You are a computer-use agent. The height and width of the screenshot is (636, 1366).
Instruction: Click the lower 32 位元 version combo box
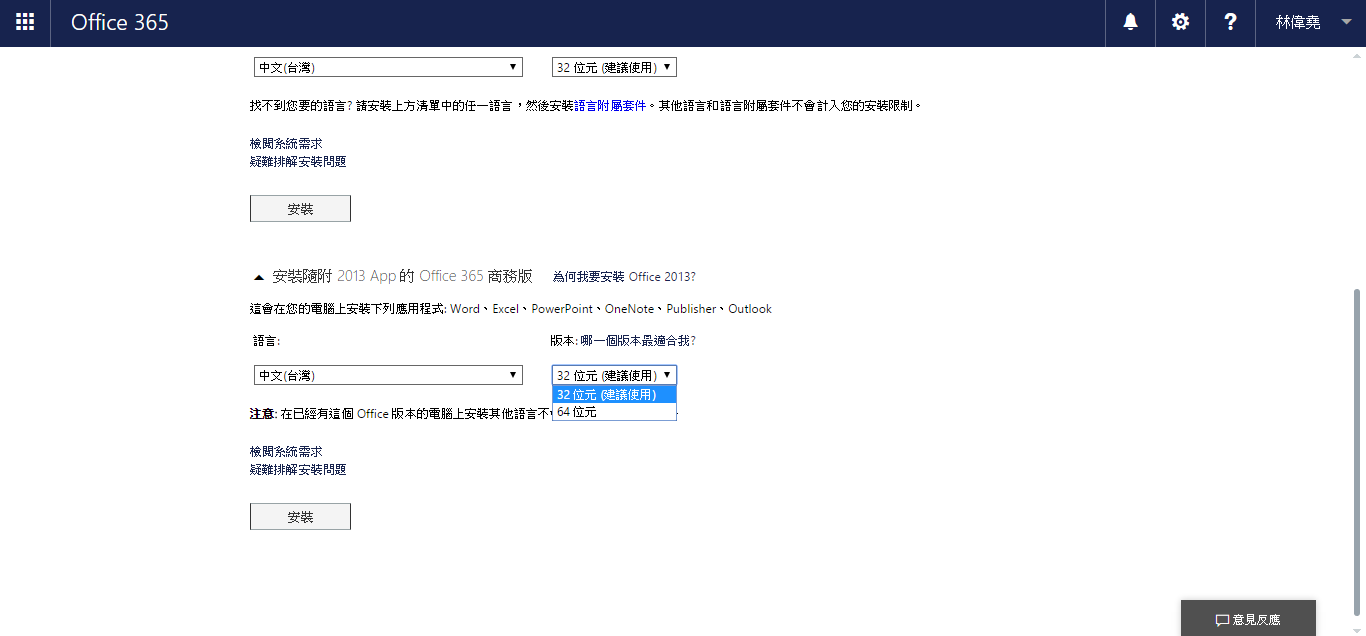(x=614, y=375)
